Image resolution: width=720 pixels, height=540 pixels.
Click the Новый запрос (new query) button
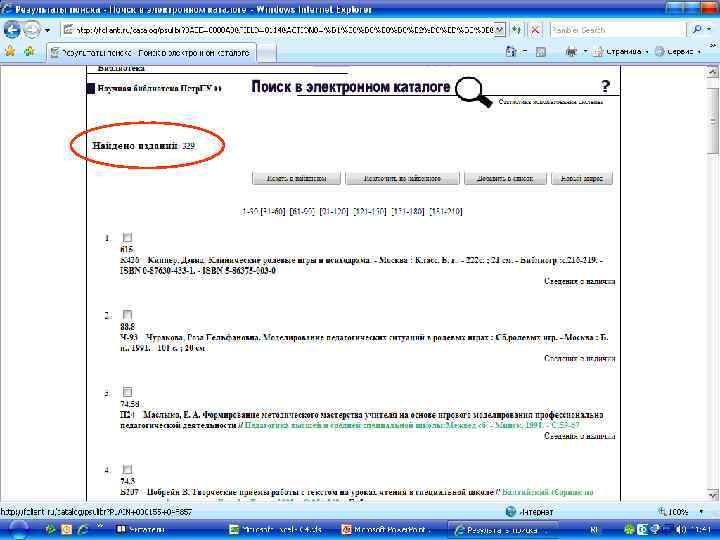coord(582,178)
